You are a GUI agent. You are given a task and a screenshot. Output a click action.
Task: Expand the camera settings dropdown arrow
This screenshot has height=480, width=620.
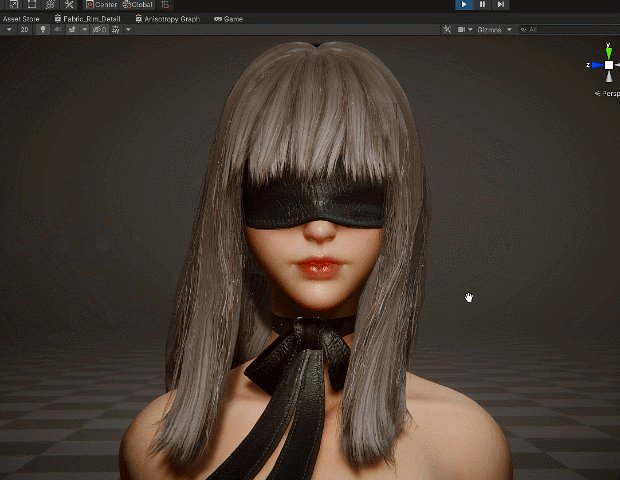coord(470,30)
